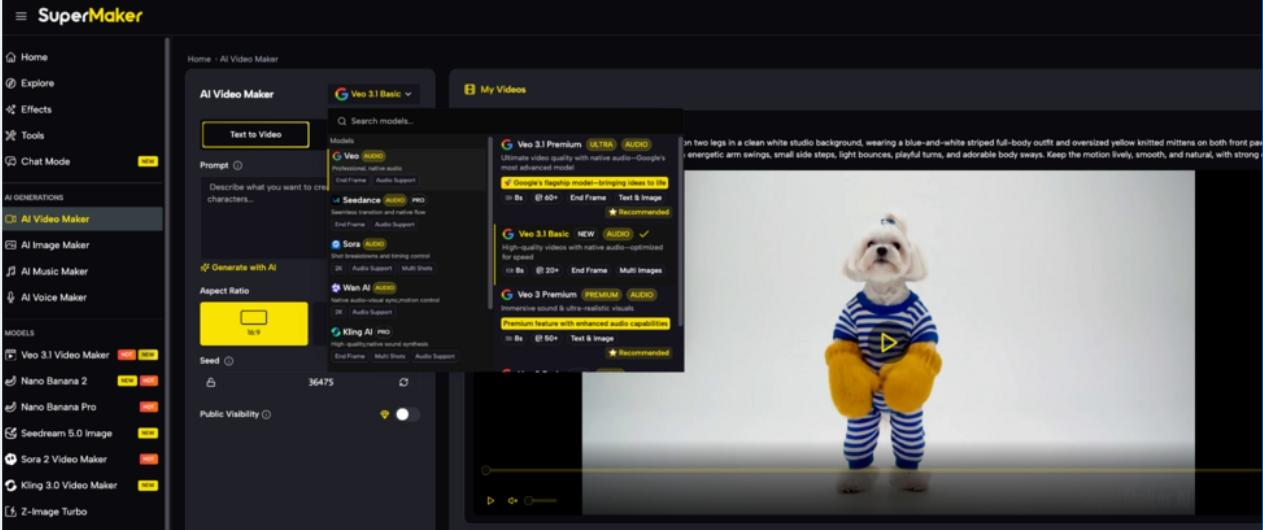Open Explore from the sidebar
This screenshot has width=1263, height=530.
point(37,83)
